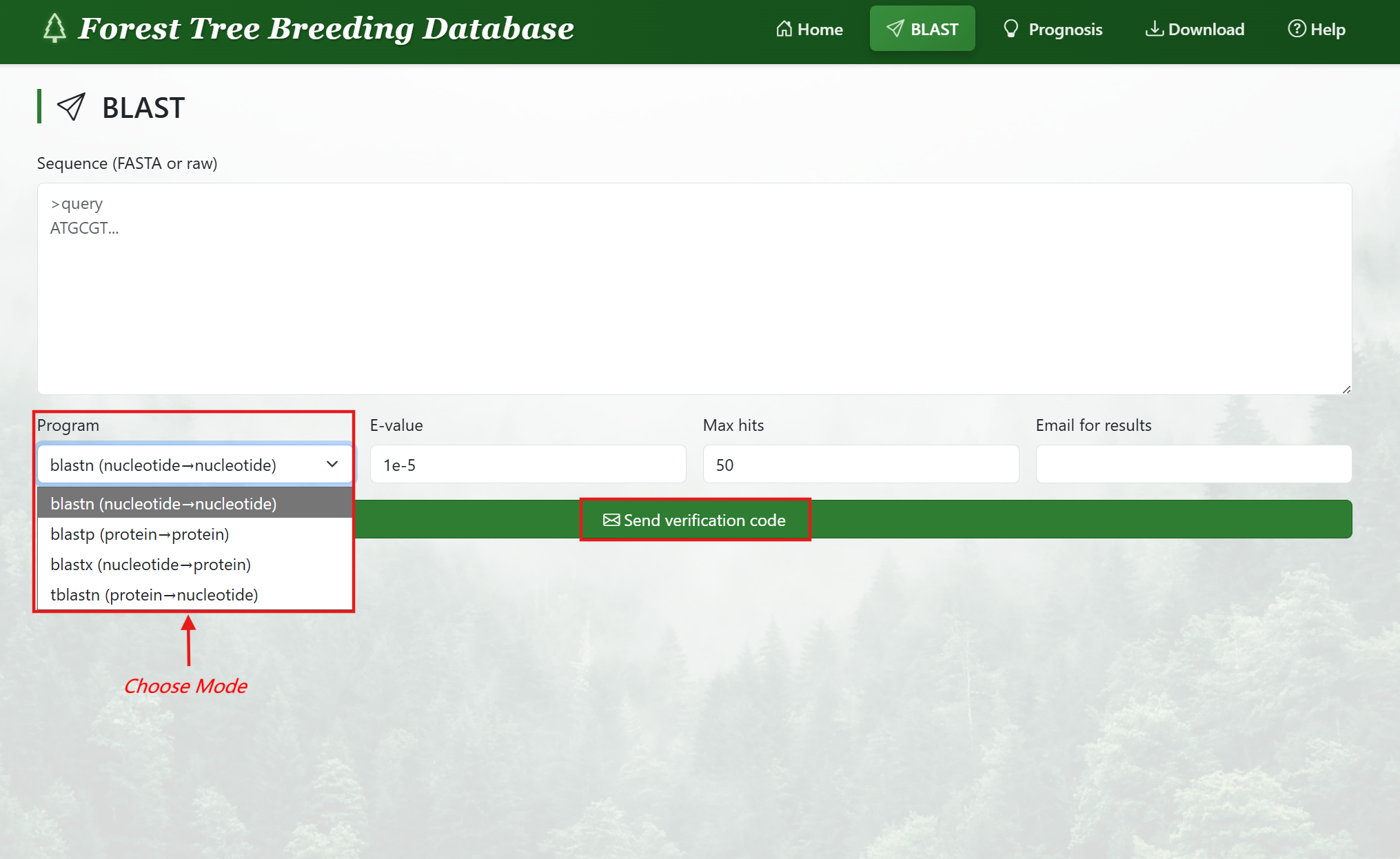Select blastx (nucleotide→protein) option
The image size is (1400, 859).
[195, 564]
